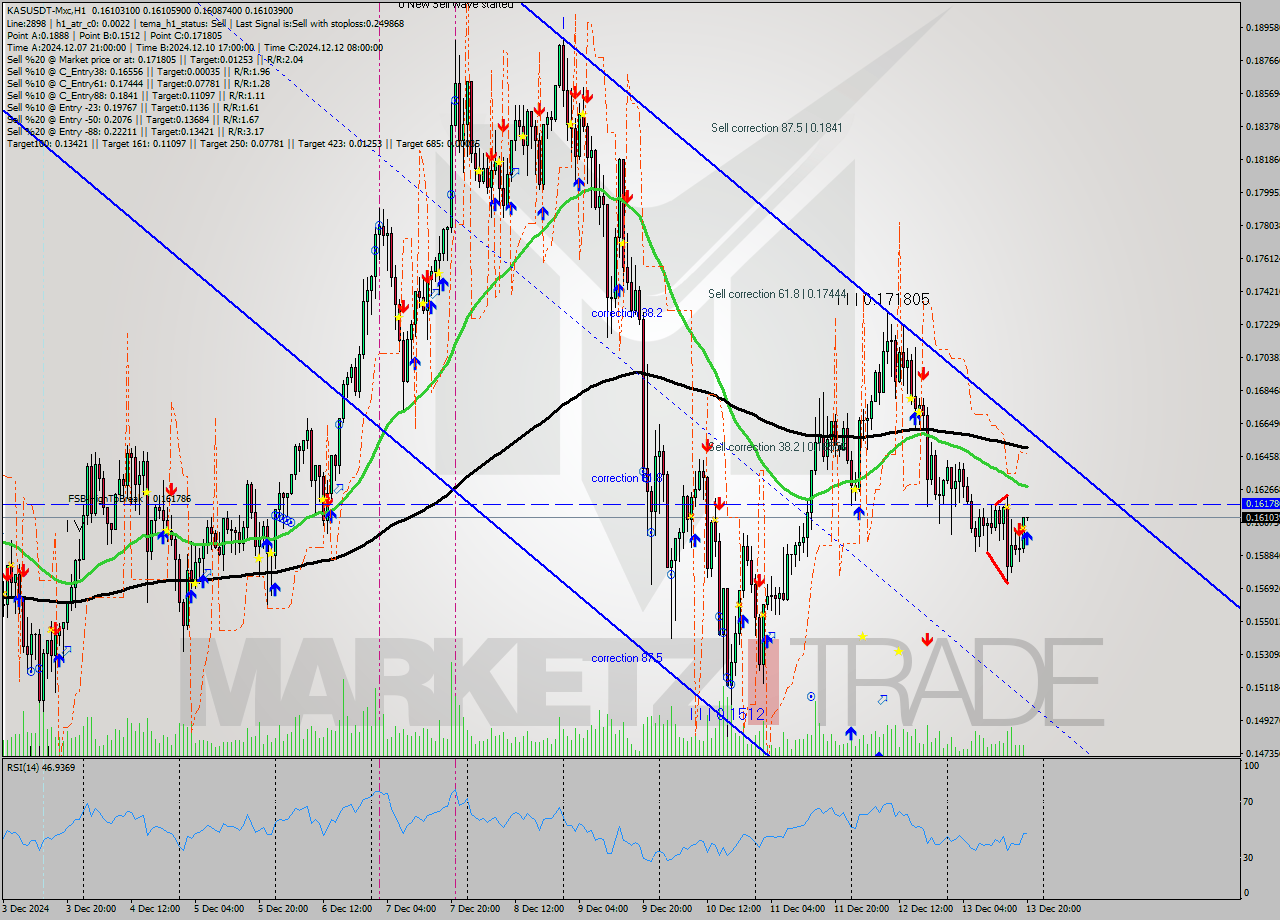Select the 'Sell correction 61.8 | 0.17444' label

point(777,294)
